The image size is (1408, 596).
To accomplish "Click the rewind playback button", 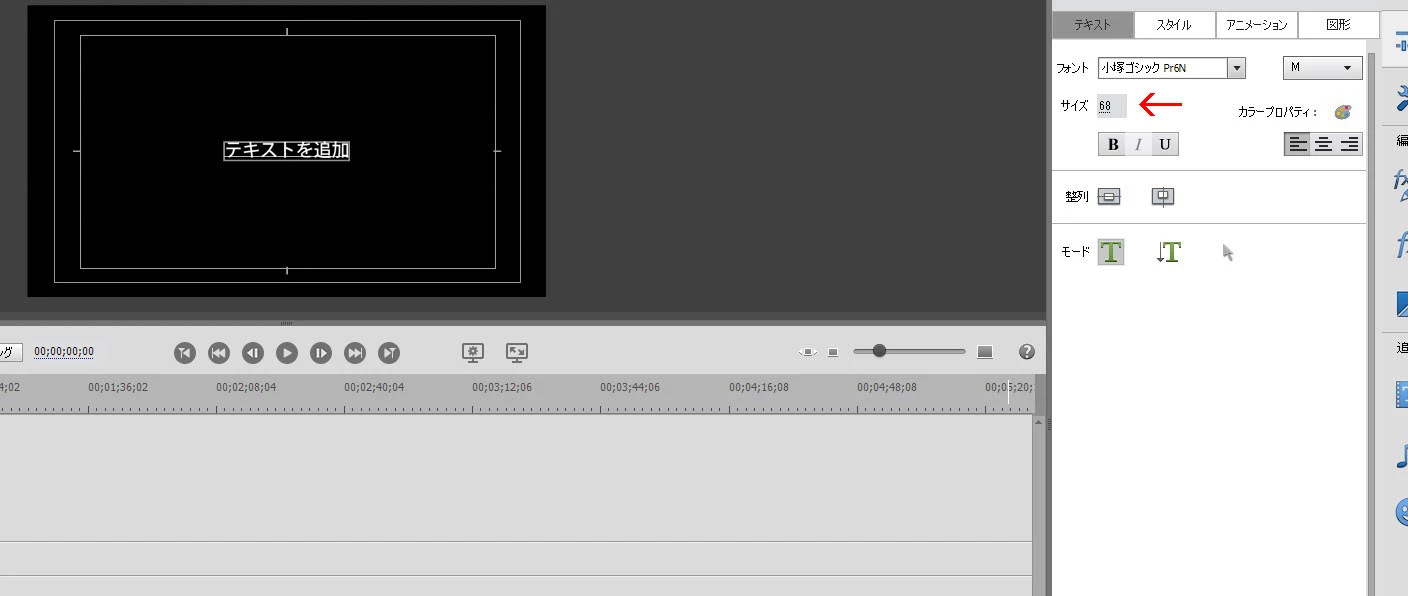I will [x=219, y=352].
